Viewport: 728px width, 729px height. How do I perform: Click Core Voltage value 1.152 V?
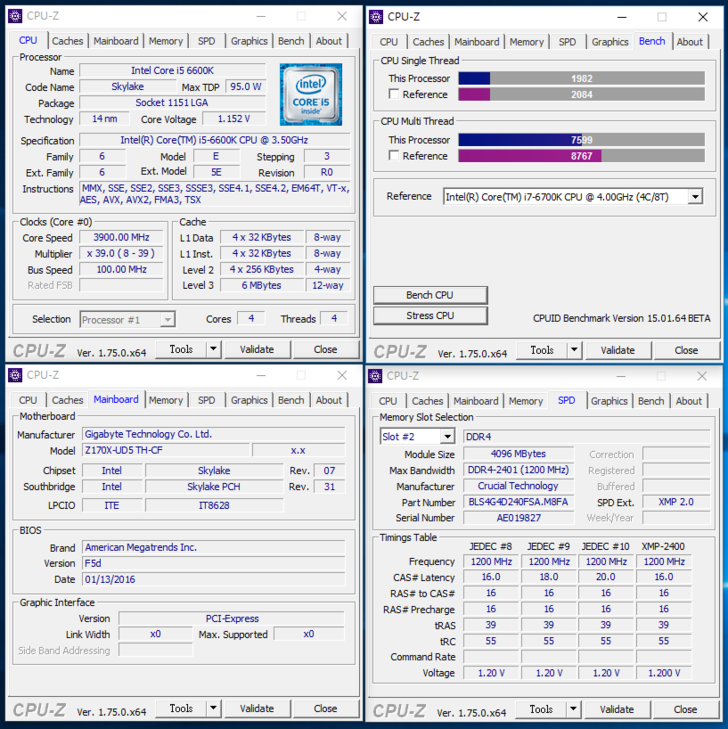coord(234,119)
